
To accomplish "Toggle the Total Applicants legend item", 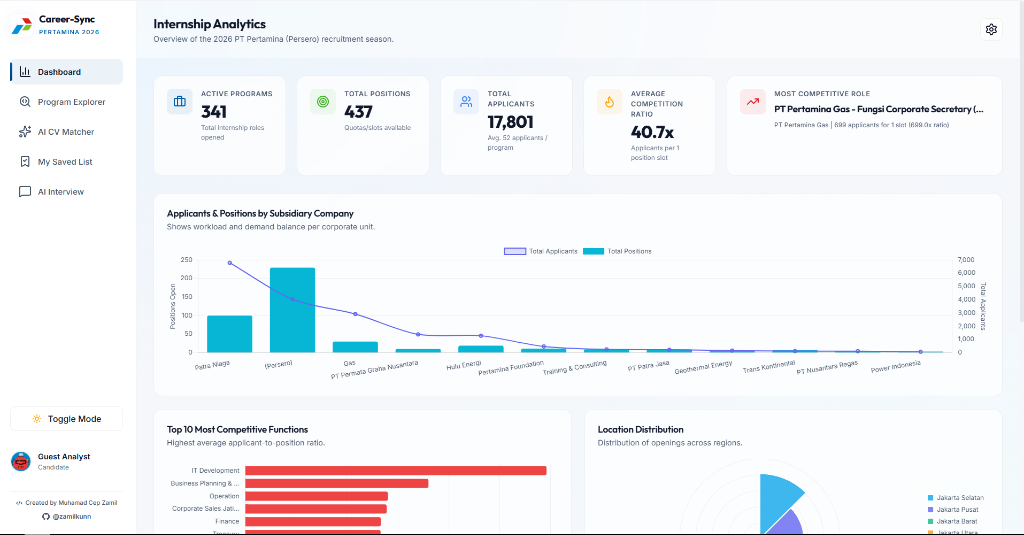I will pyautogui.click(x=541, y=251).
